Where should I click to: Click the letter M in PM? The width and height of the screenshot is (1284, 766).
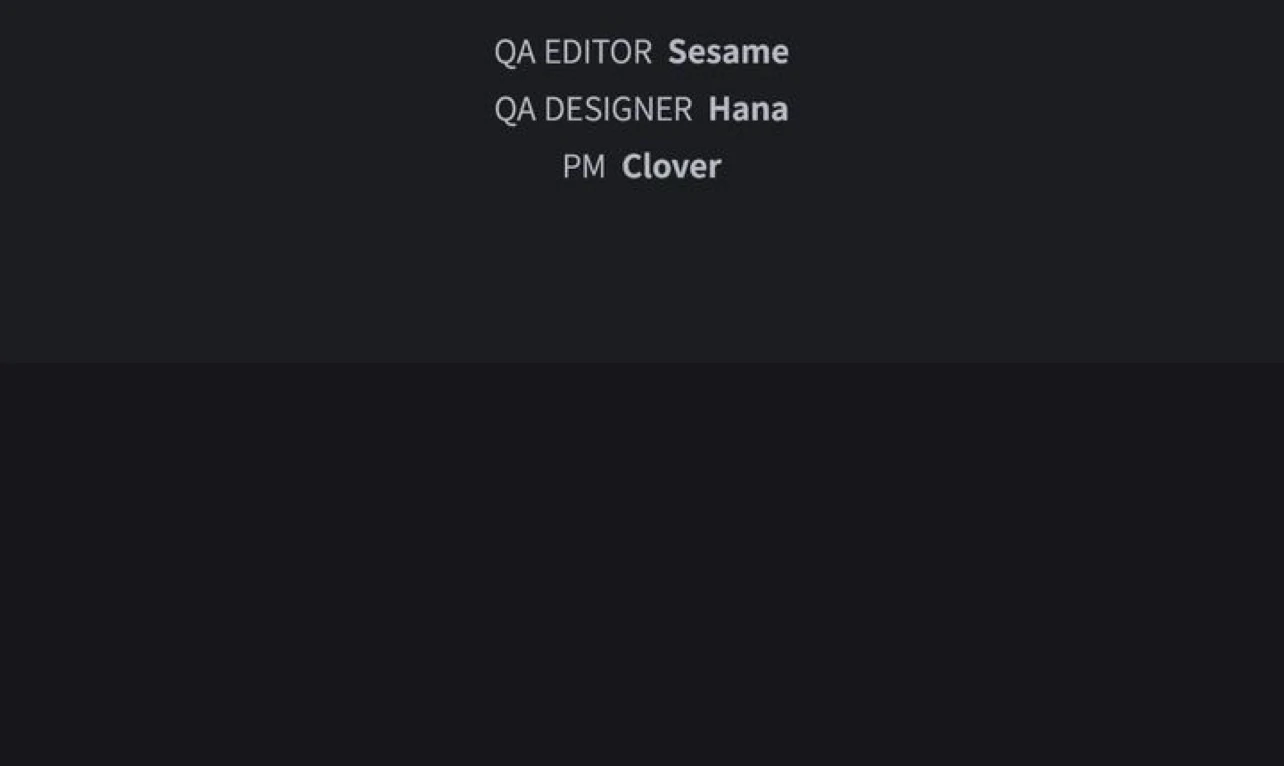(593, 167)
